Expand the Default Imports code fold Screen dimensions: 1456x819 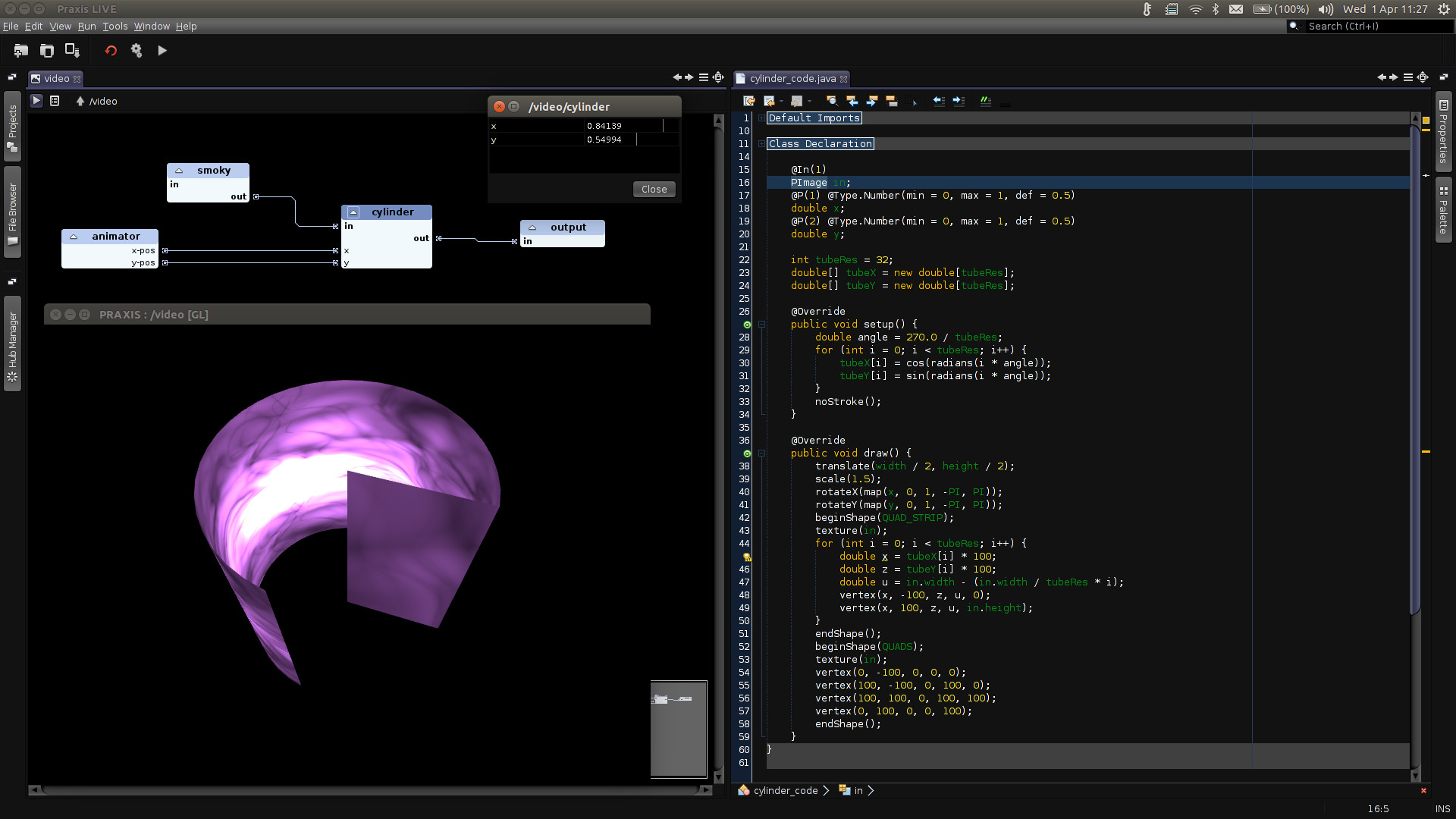pyautogui.click(x=761, y=118)
